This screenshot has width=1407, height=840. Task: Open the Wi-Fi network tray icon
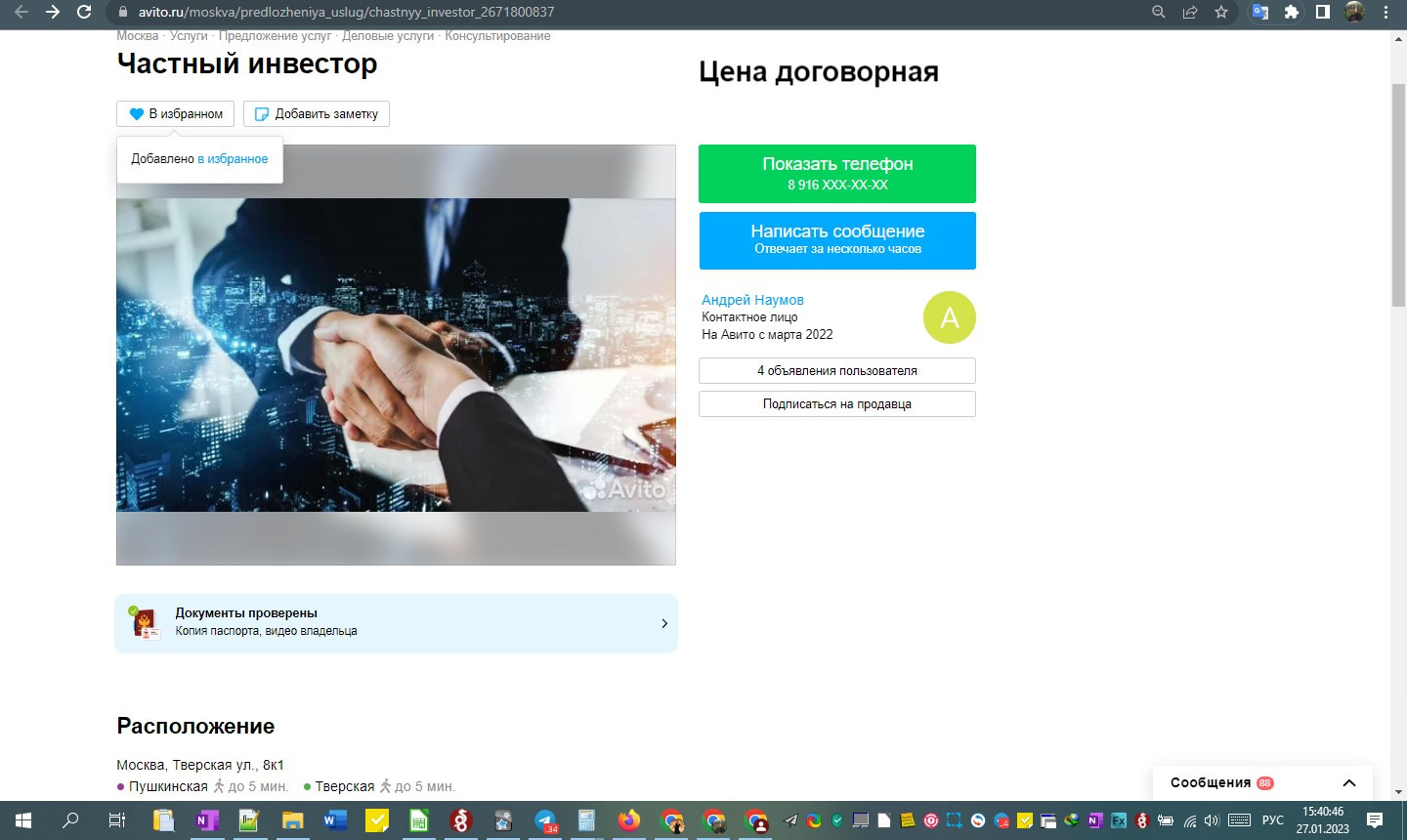[1190, 820]
